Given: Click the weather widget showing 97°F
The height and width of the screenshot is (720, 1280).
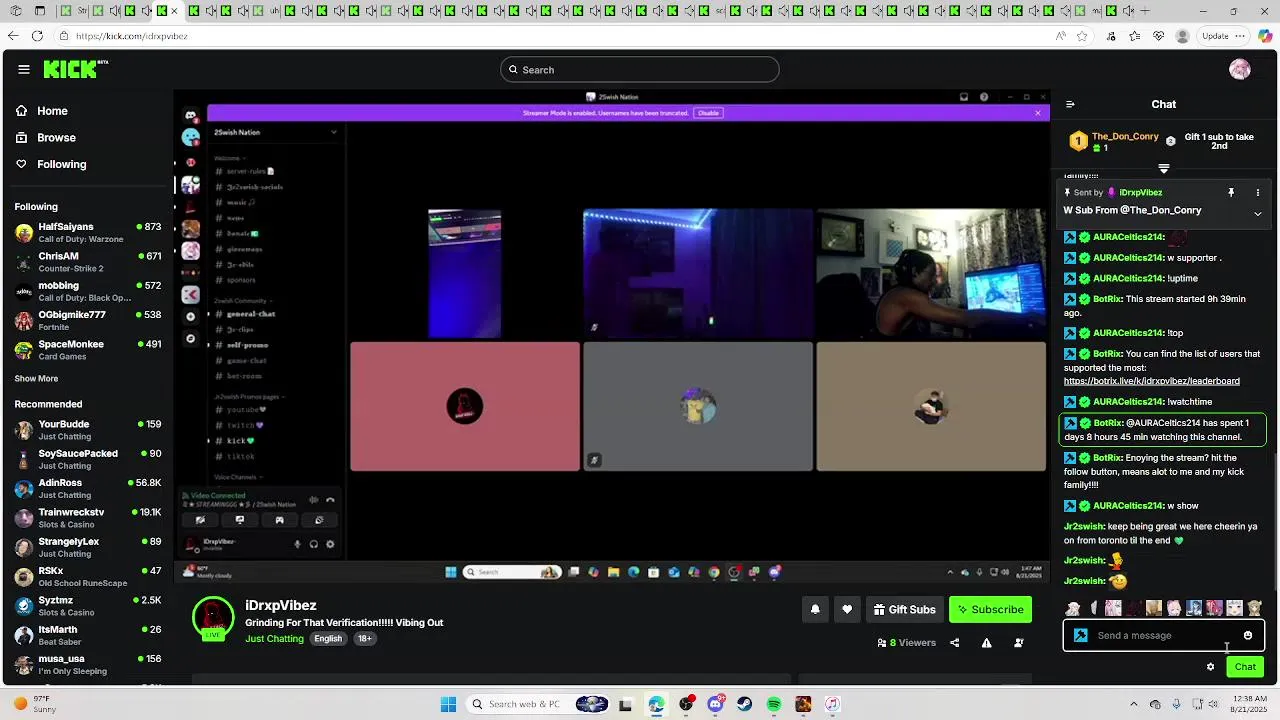Looking at the screenshot, I should click(x=36, y=704).
